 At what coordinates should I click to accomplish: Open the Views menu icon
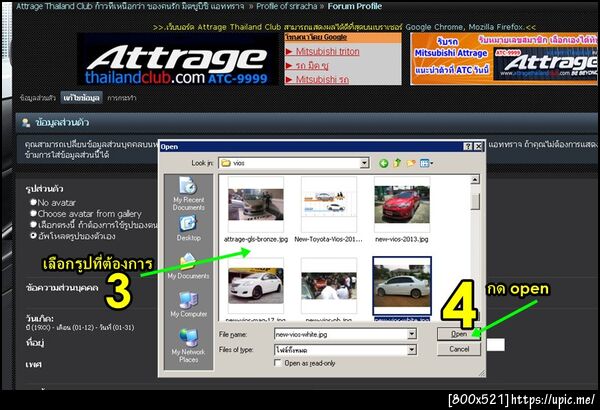(426, 163)
